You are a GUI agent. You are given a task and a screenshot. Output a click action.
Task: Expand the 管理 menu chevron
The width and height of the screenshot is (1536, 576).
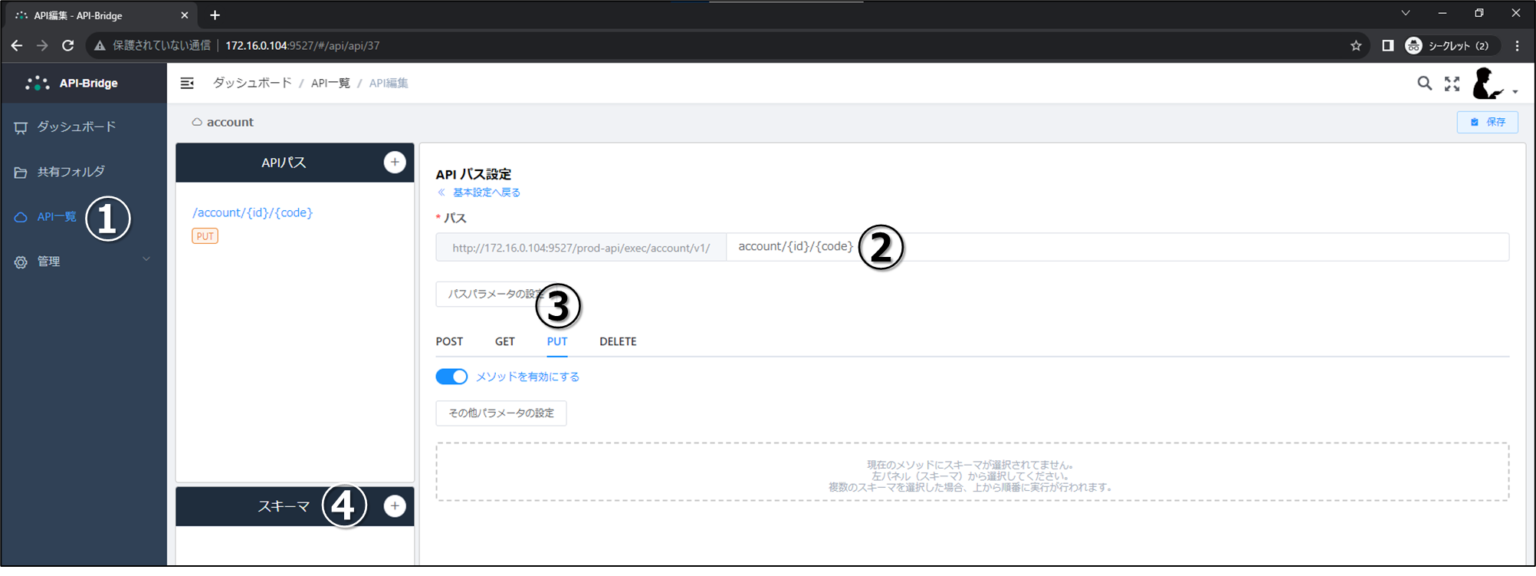pos(146,259)
